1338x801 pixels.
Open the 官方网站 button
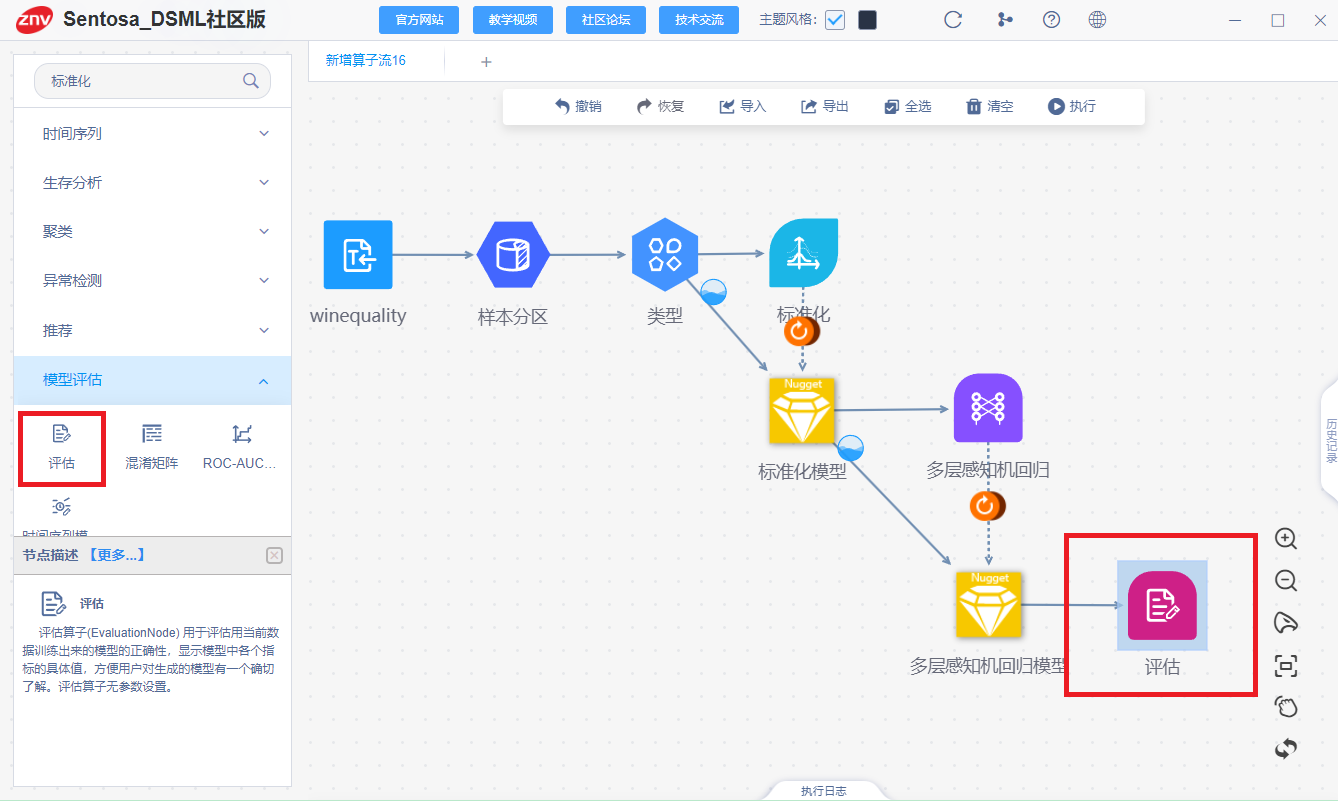420,20
